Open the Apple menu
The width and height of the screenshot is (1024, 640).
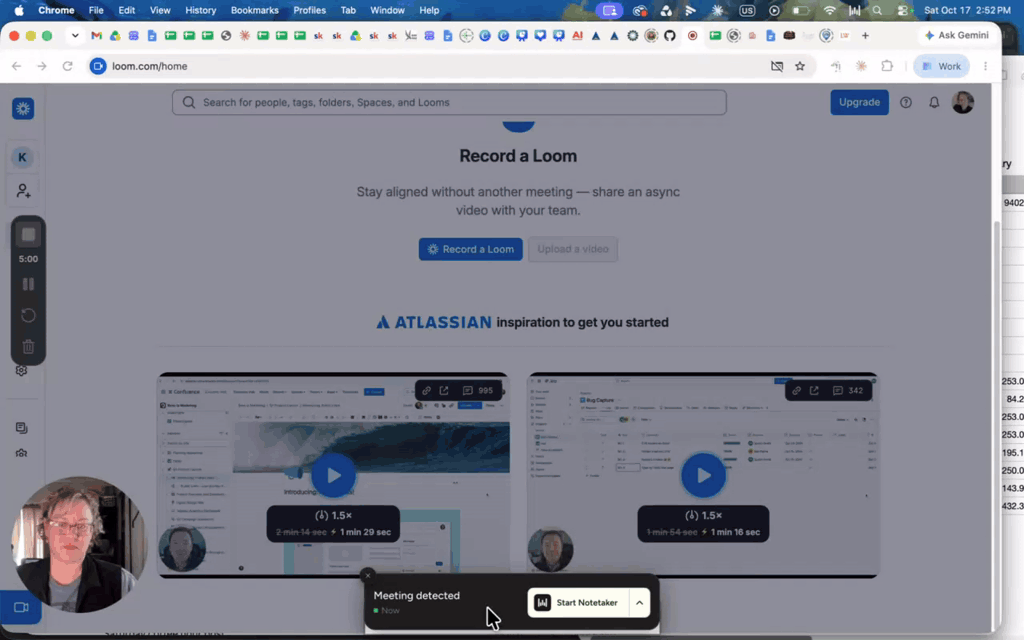[19, 10]
